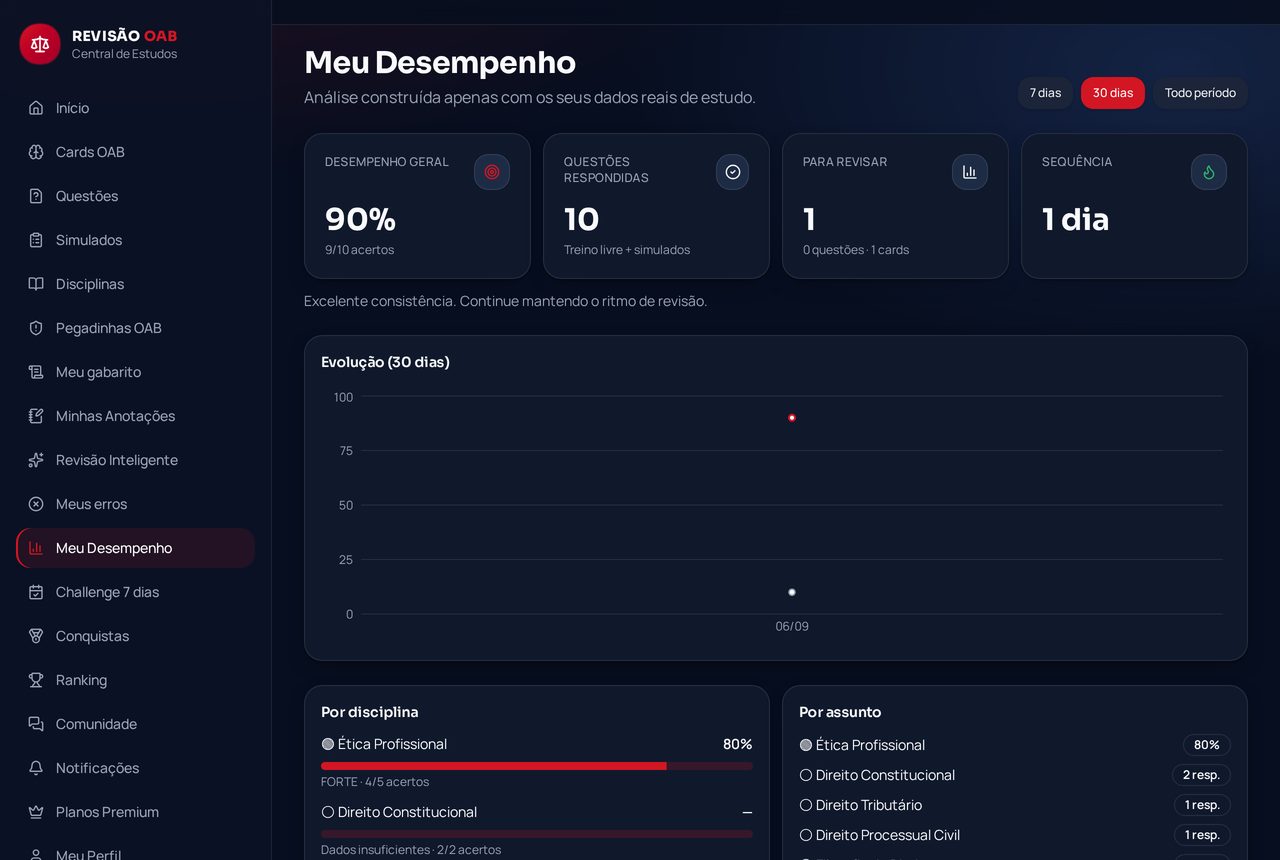Select the Todo período filter
The image size is (1280, 860).
(x=1200, y=93)
